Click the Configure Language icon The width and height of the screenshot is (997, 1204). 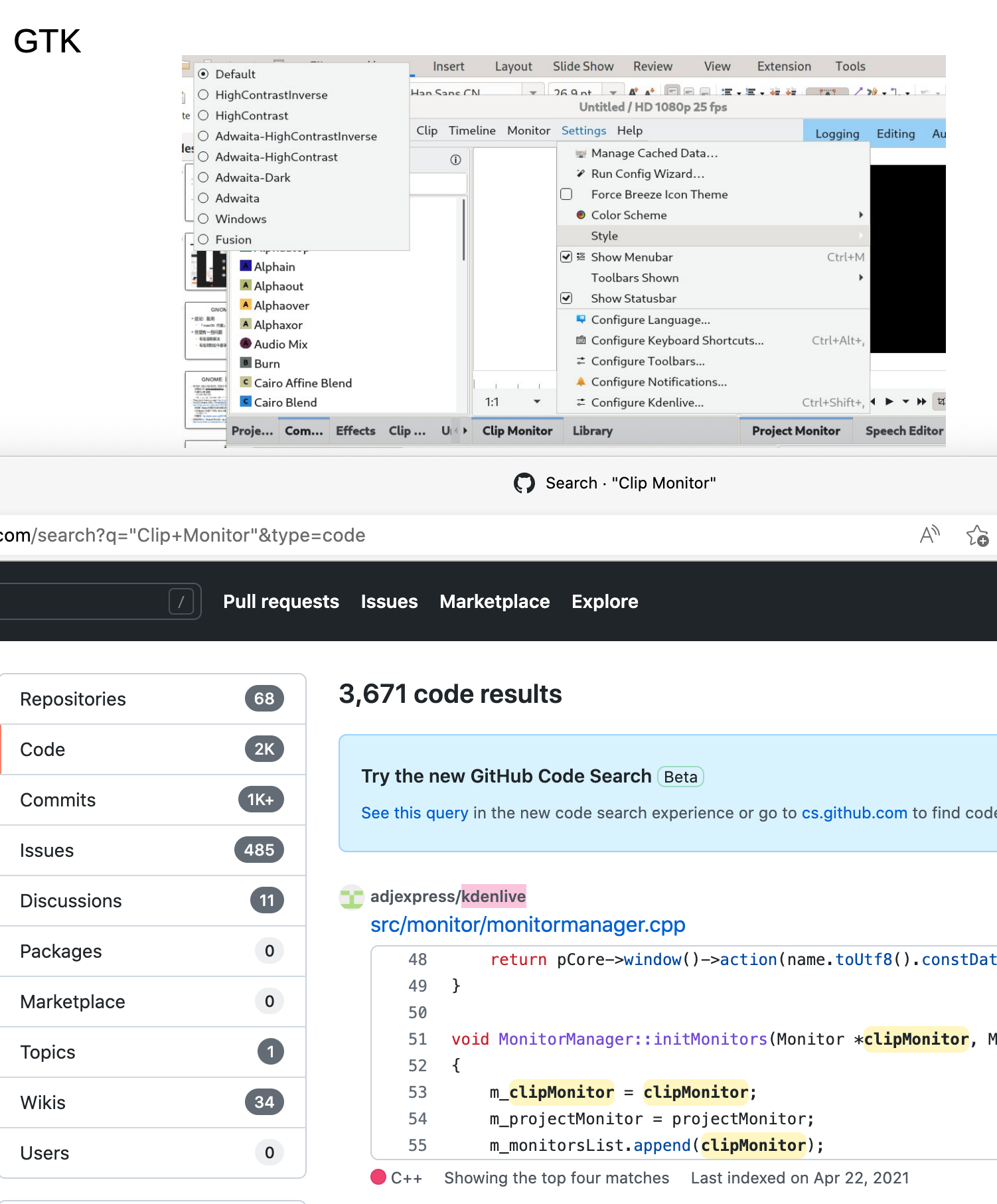(581, 319)
